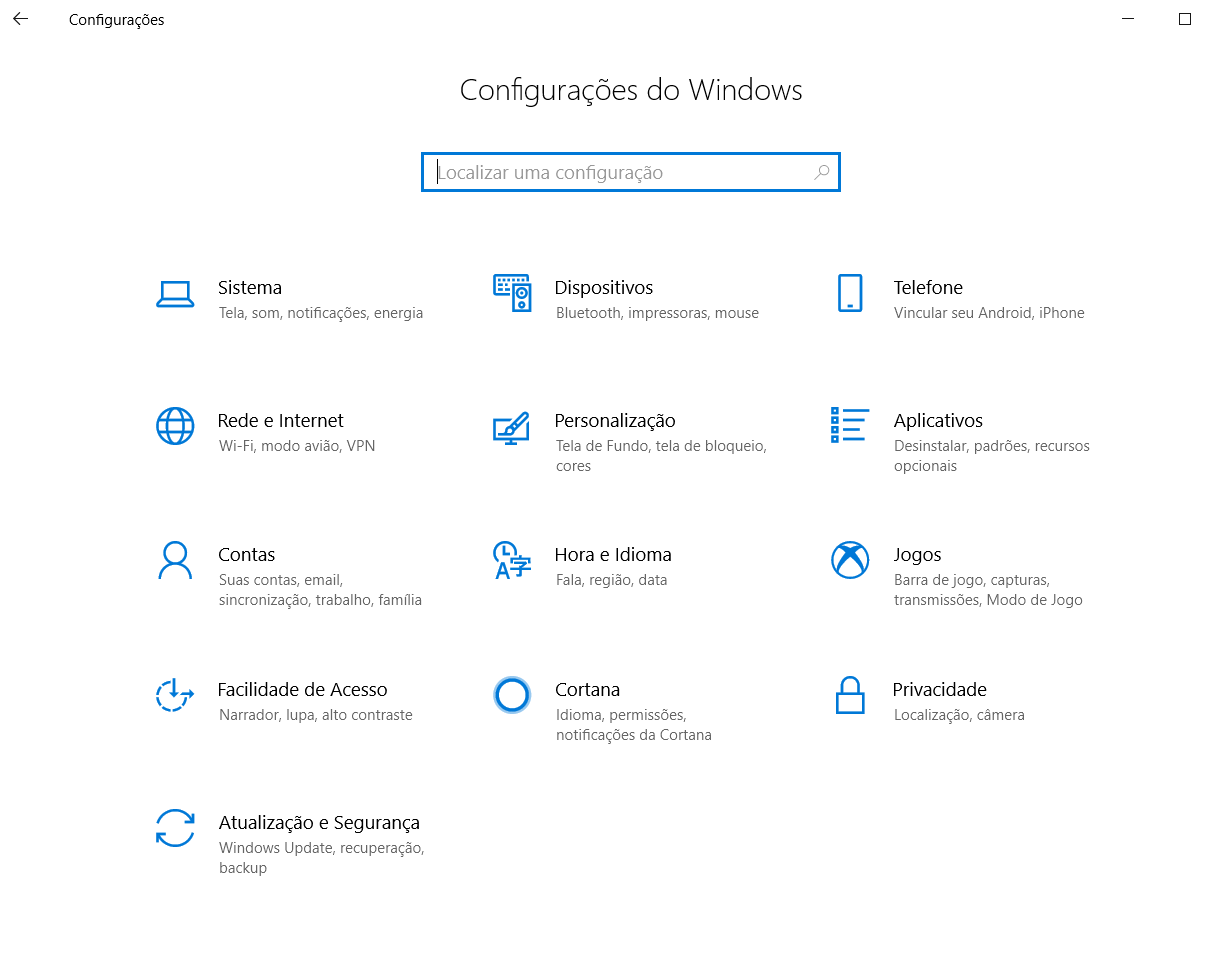Screen dimensions: 1231x957
Task: Open the Dispositivos keyboard and speaker icon
Action: [x=512, y=293]
